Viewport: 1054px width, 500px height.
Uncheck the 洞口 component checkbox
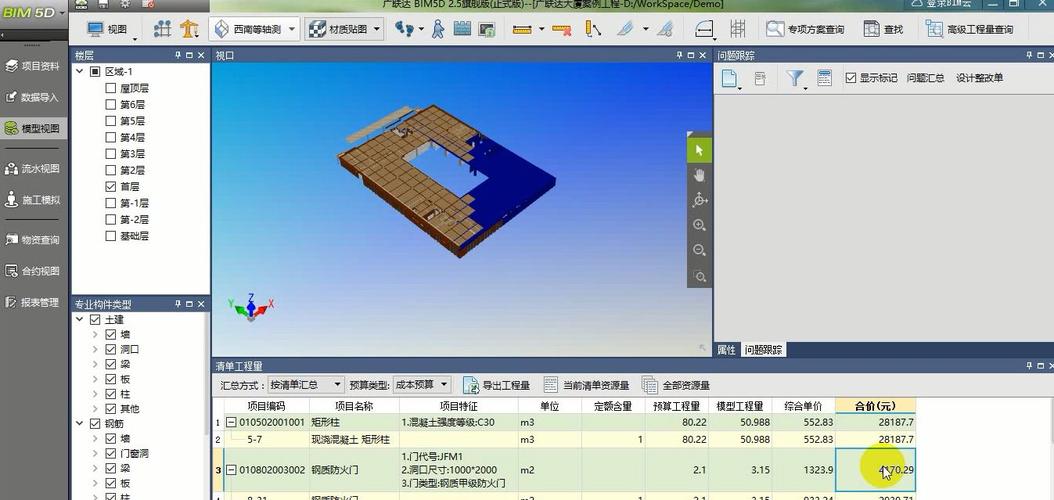pyautogui.click(x=111, y=349)
